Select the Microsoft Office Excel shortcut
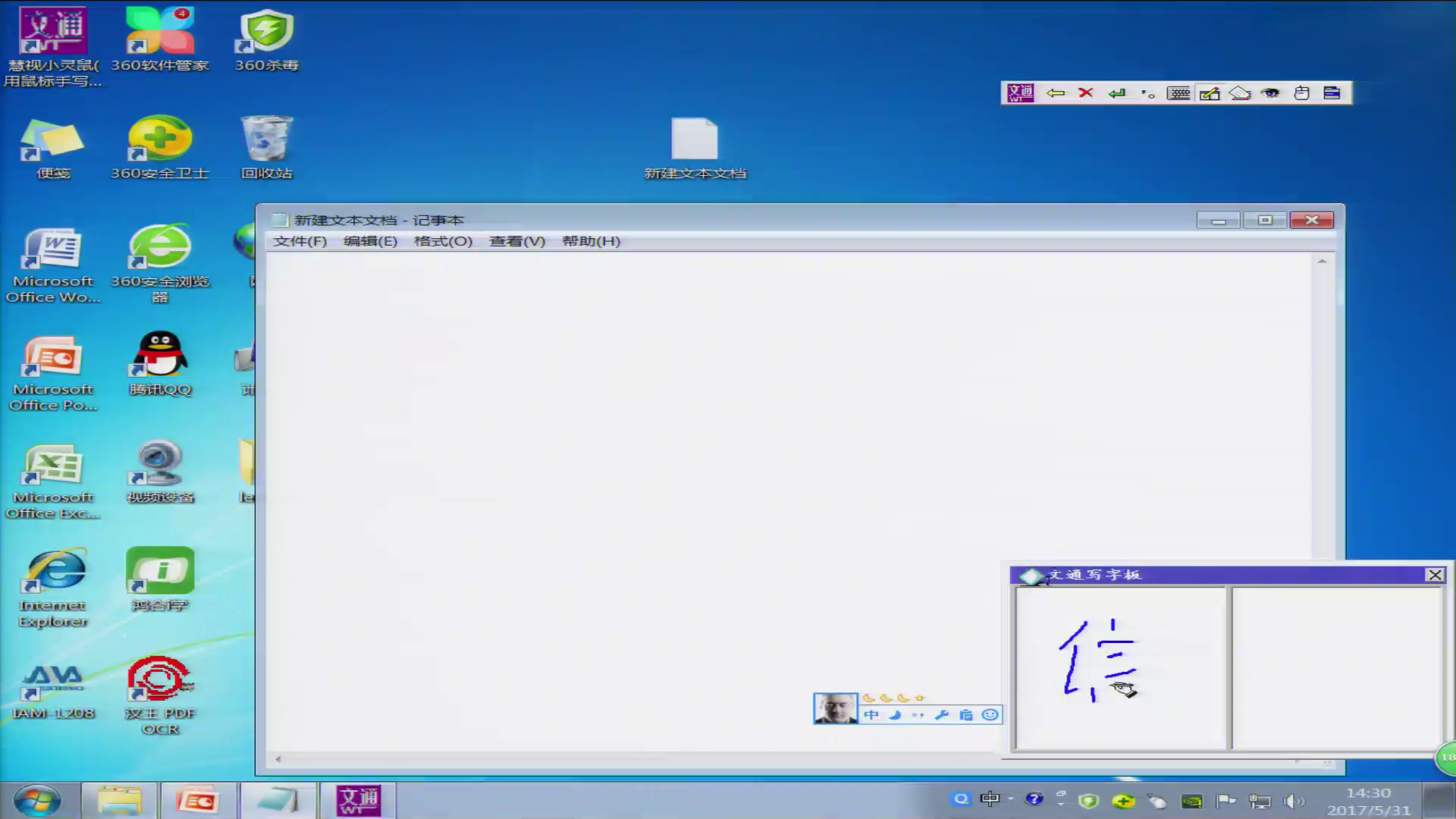Viewport: 1456px width, 819px height. 53,482
